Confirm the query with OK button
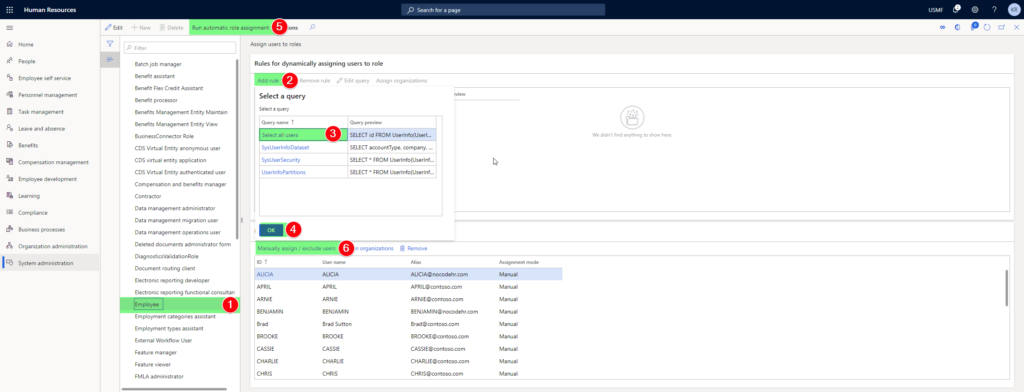The image size is (1024, 392). point(271,230)
